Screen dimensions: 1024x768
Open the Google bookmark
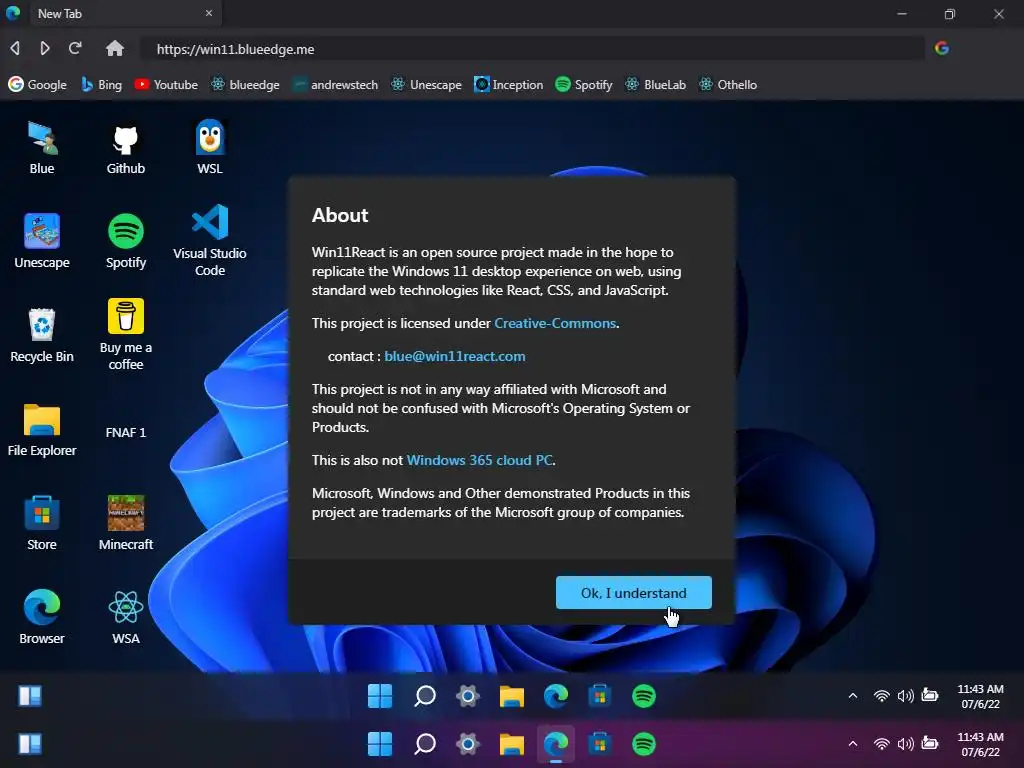[37, 85]
